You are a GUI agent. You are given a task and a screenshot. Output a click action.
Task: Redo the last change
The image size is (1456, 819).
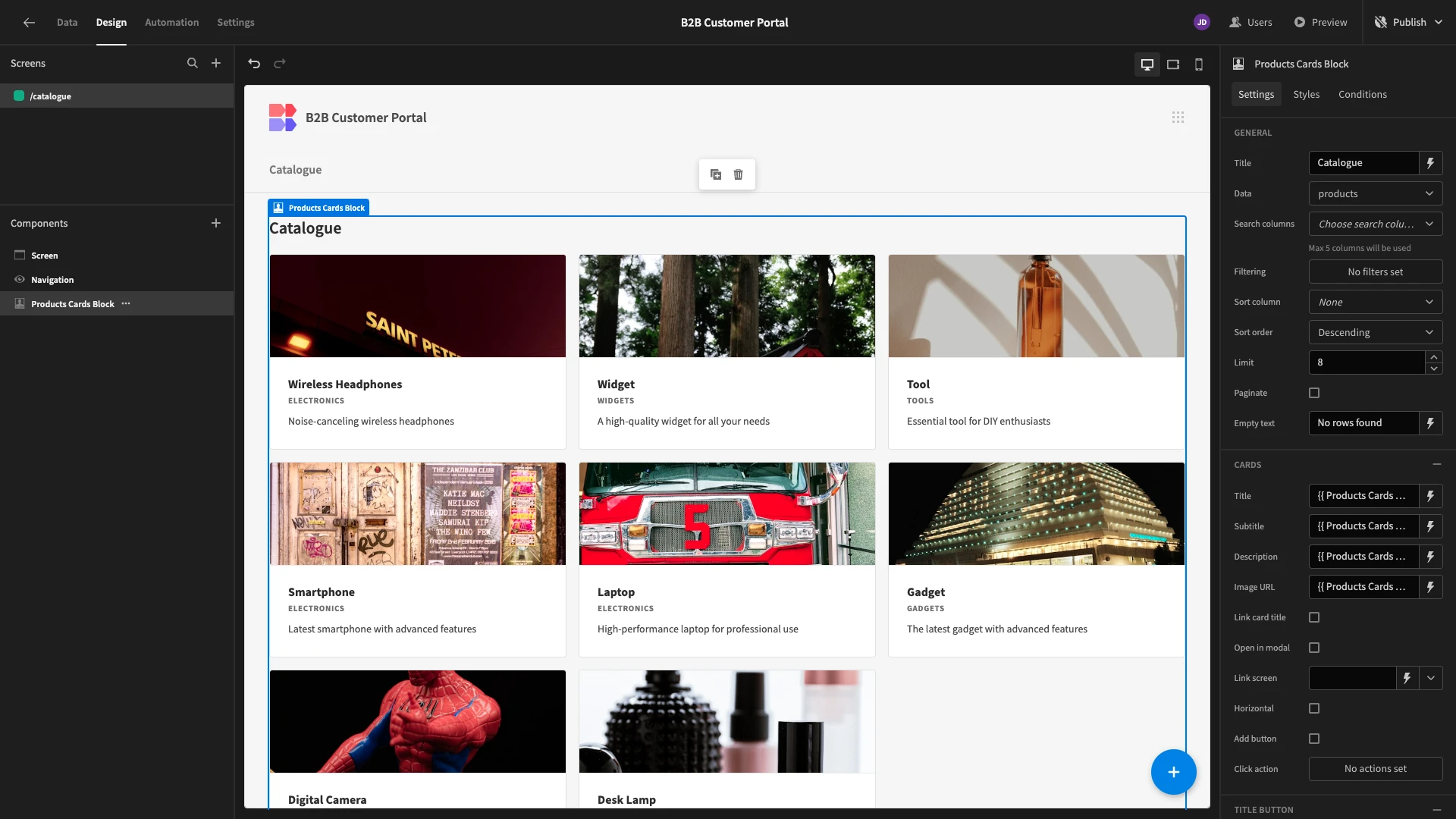[x=280, y=64]
